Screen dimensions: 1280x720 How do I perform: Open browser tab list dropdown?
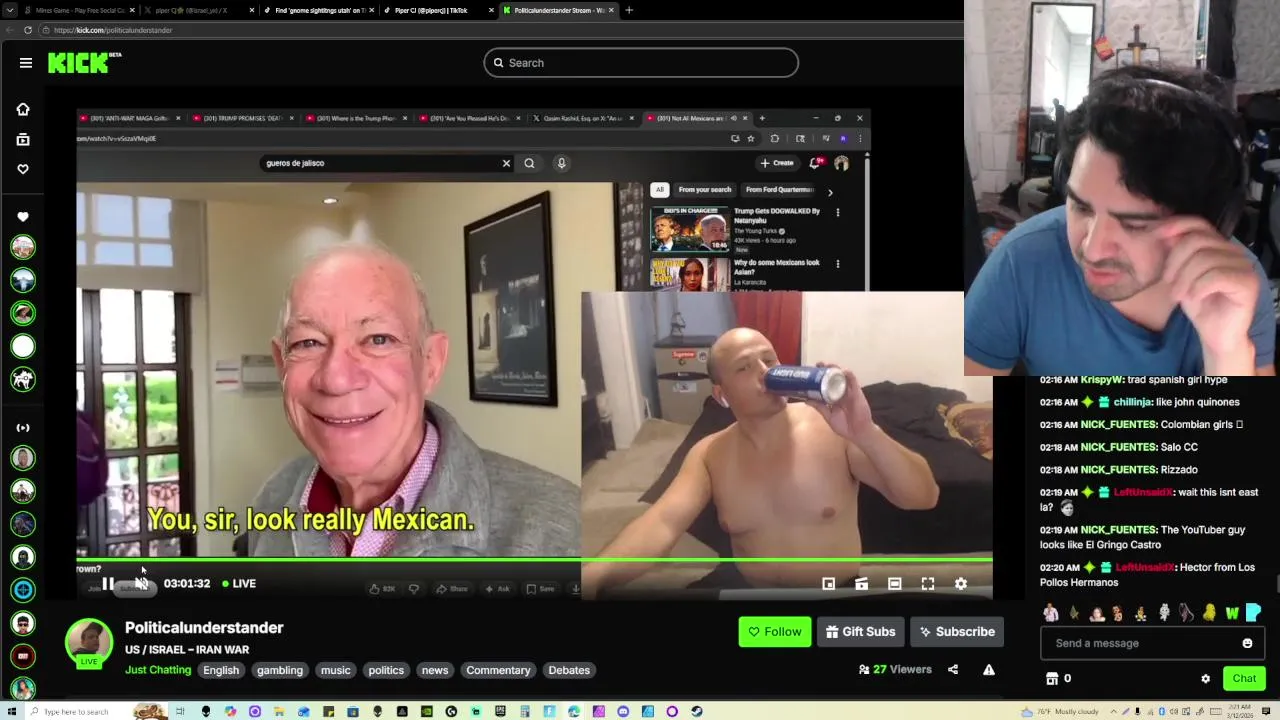8,10
